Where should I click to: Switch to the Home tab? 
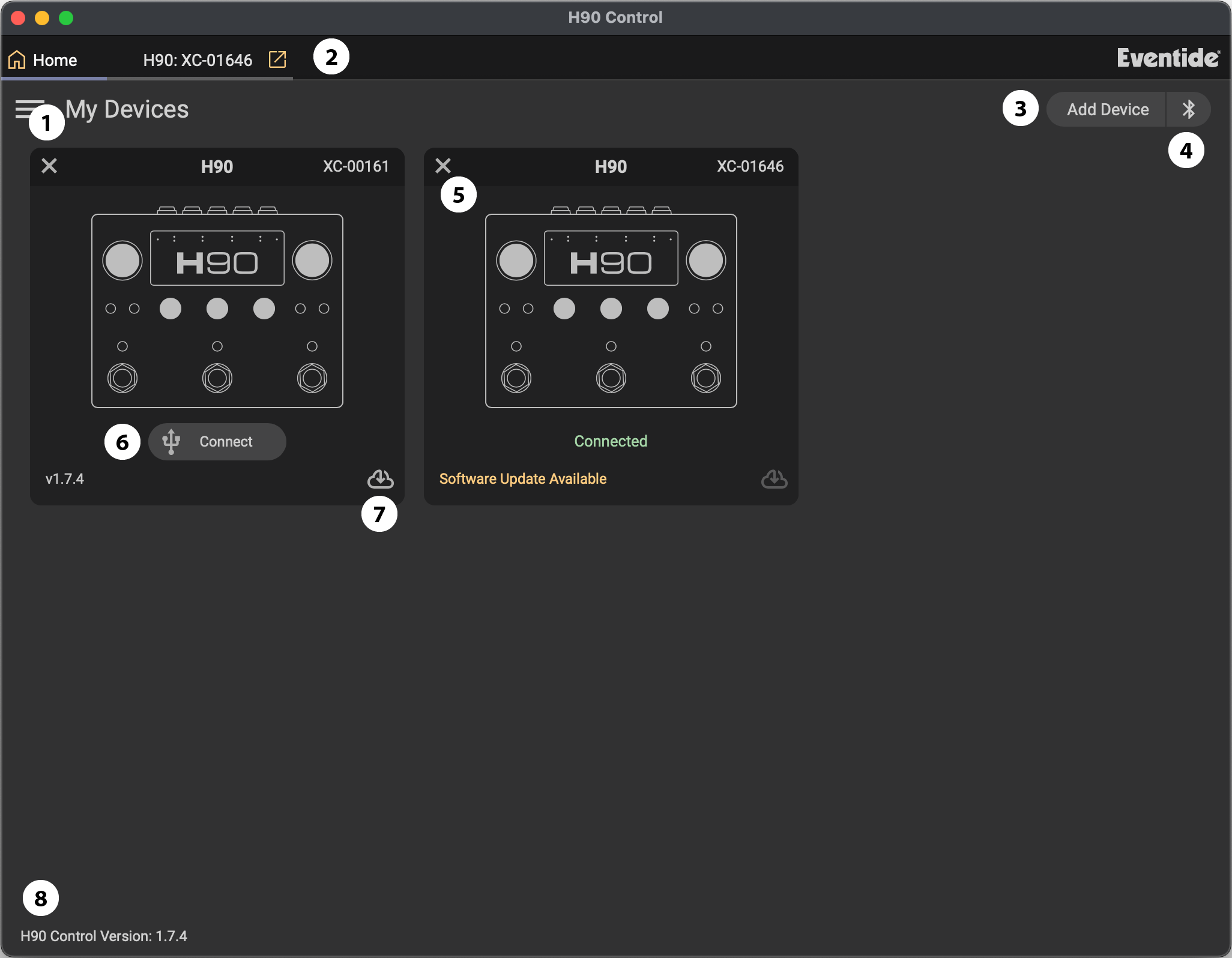54,59
